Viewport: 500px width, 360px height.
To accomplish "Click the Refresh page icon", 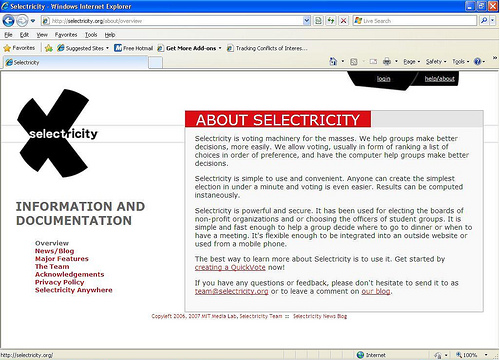I will pos(331,21).
